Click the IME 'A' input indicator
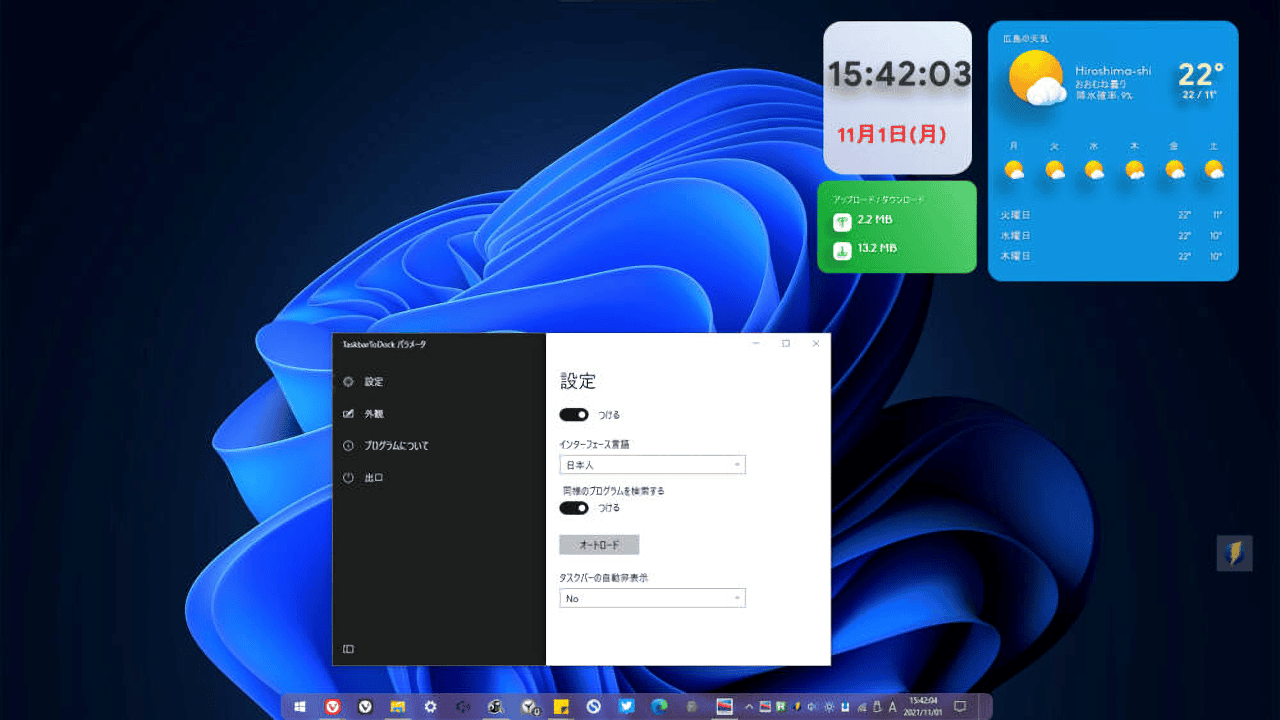 point(893,706)
